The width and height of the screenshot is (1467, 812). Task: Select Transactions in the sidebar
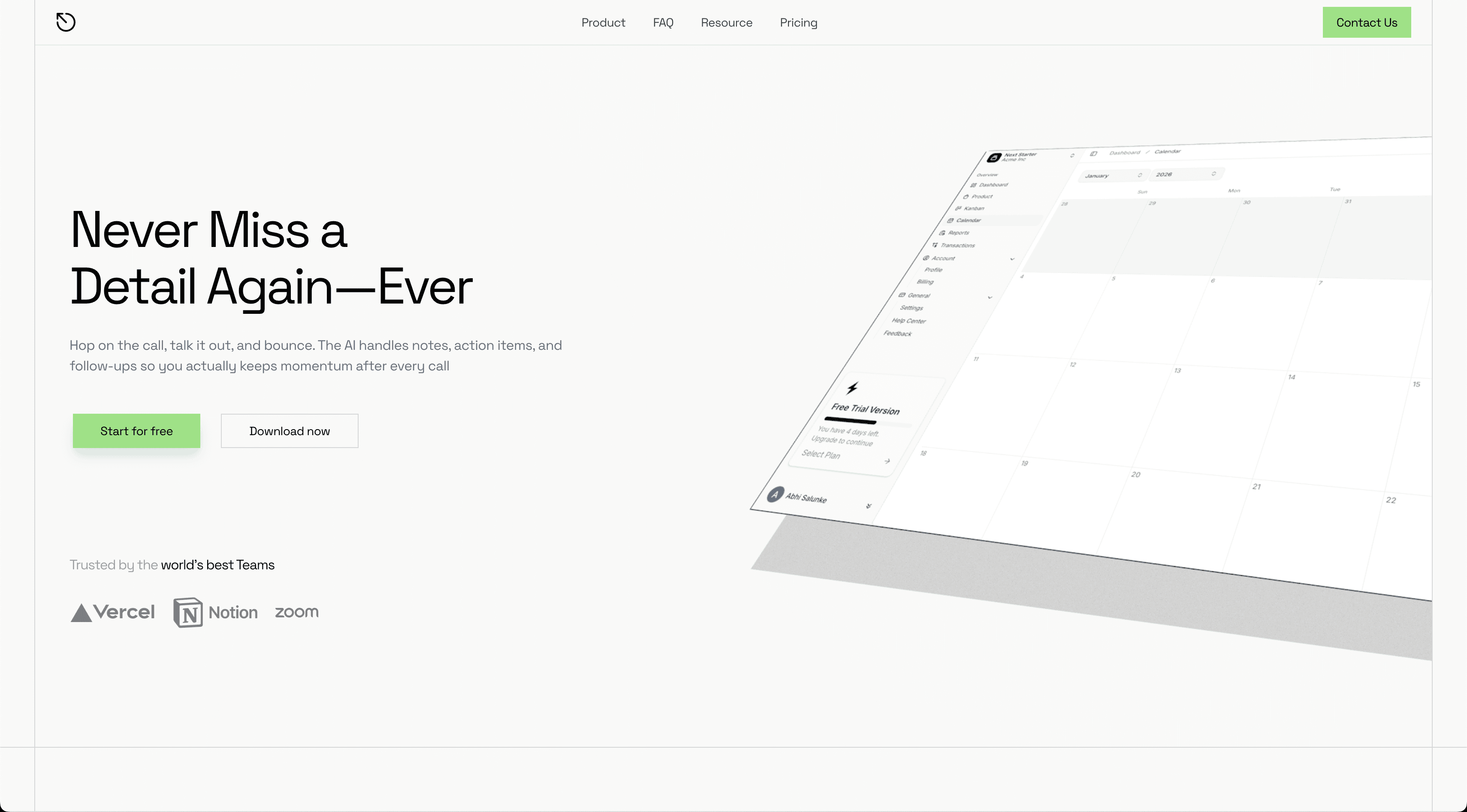tap(953, 245)
